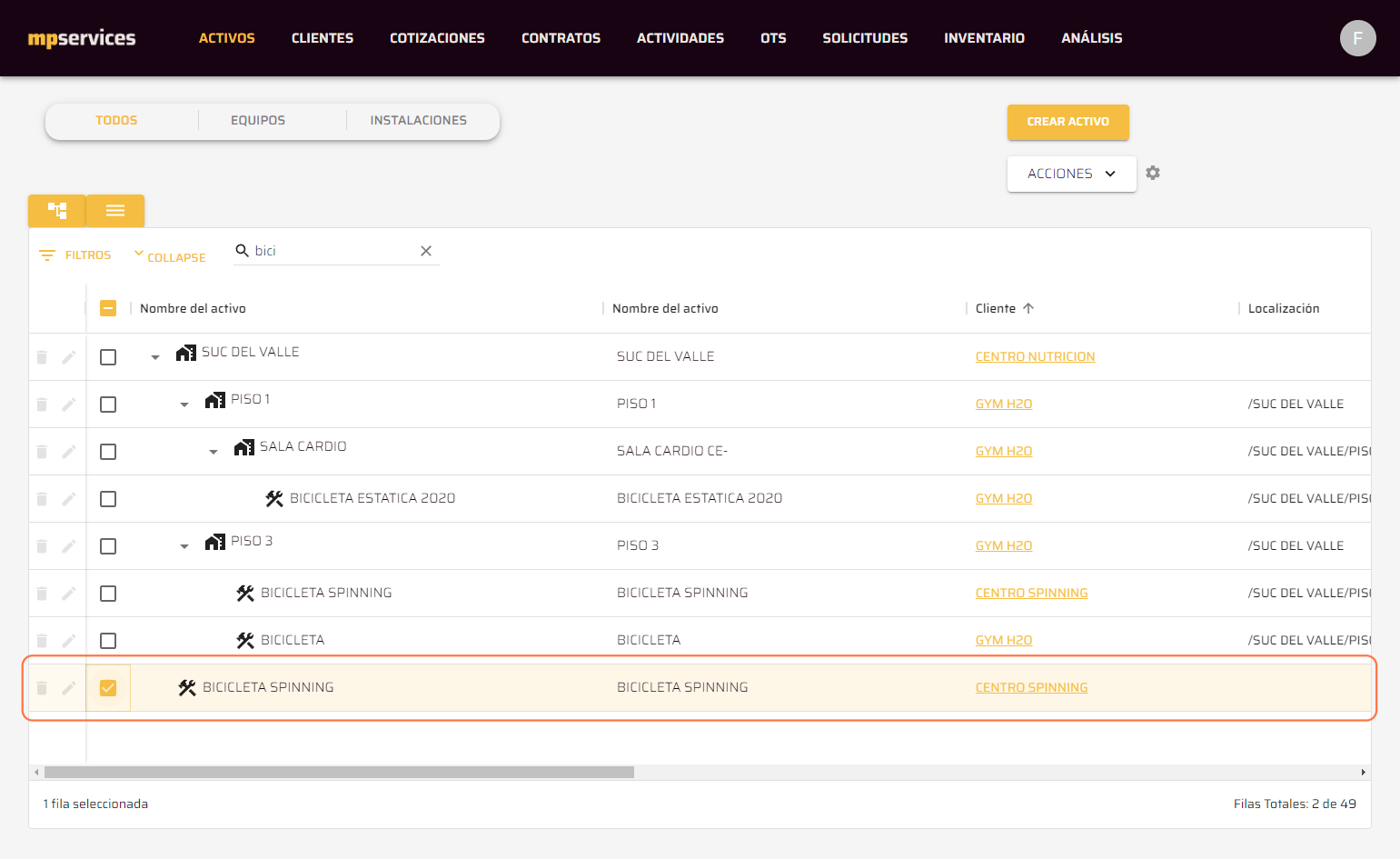The width and height of the screenshot is (1400, 859).
Task: Click the scrollbar left arrow
Action: click(x=36, y=773)
